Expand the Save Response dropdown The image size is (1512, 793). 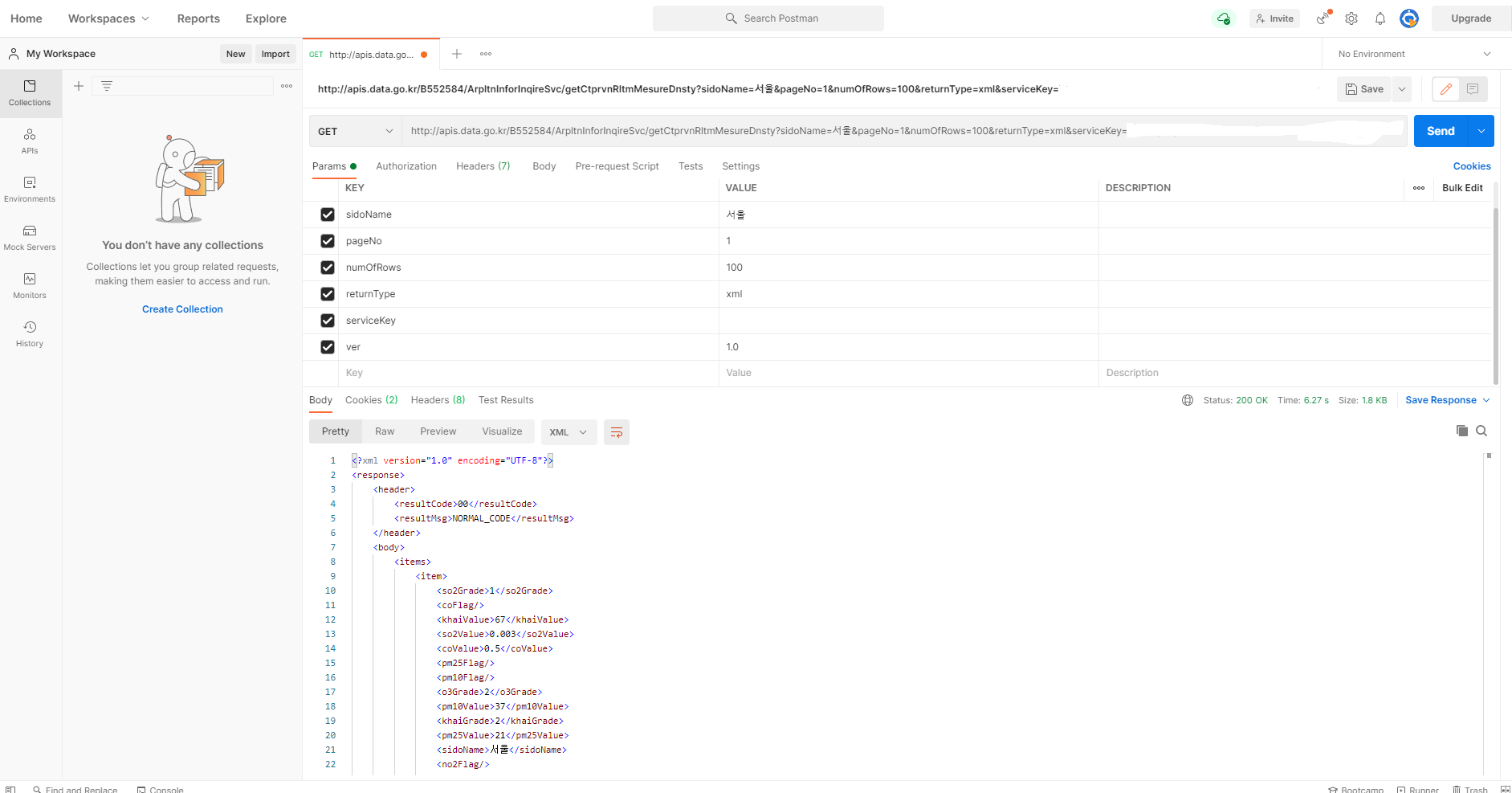click(x=1486, y=400)
